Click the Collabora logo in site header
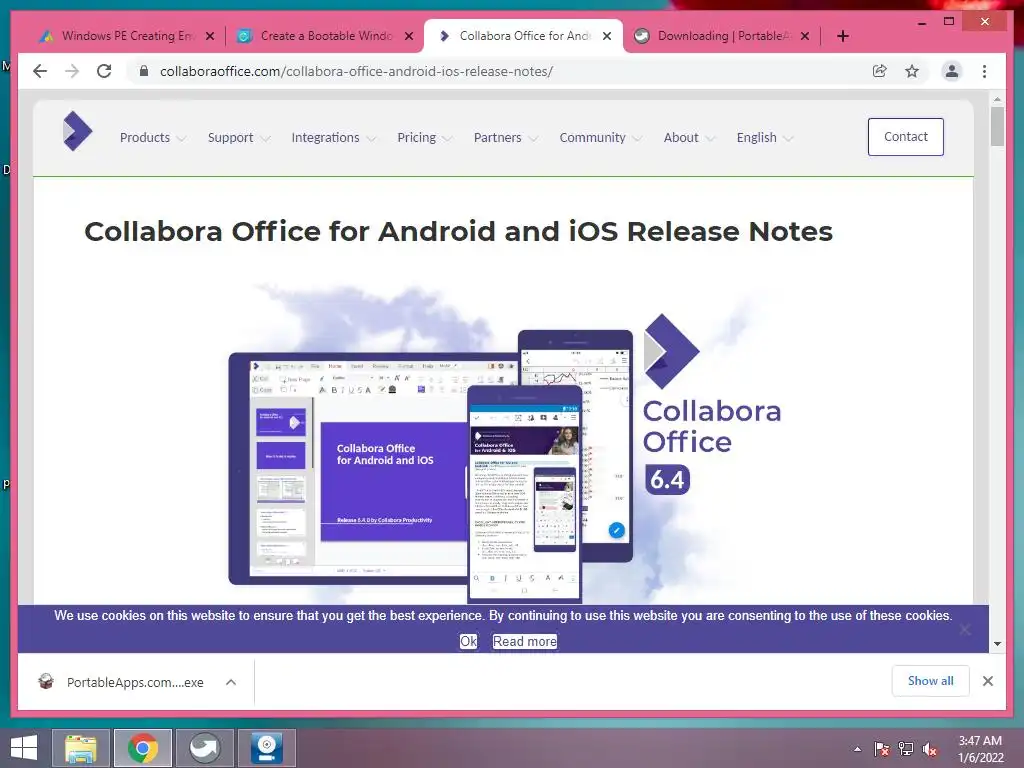This screenshot has height=768, width=1024. (77, 131)
